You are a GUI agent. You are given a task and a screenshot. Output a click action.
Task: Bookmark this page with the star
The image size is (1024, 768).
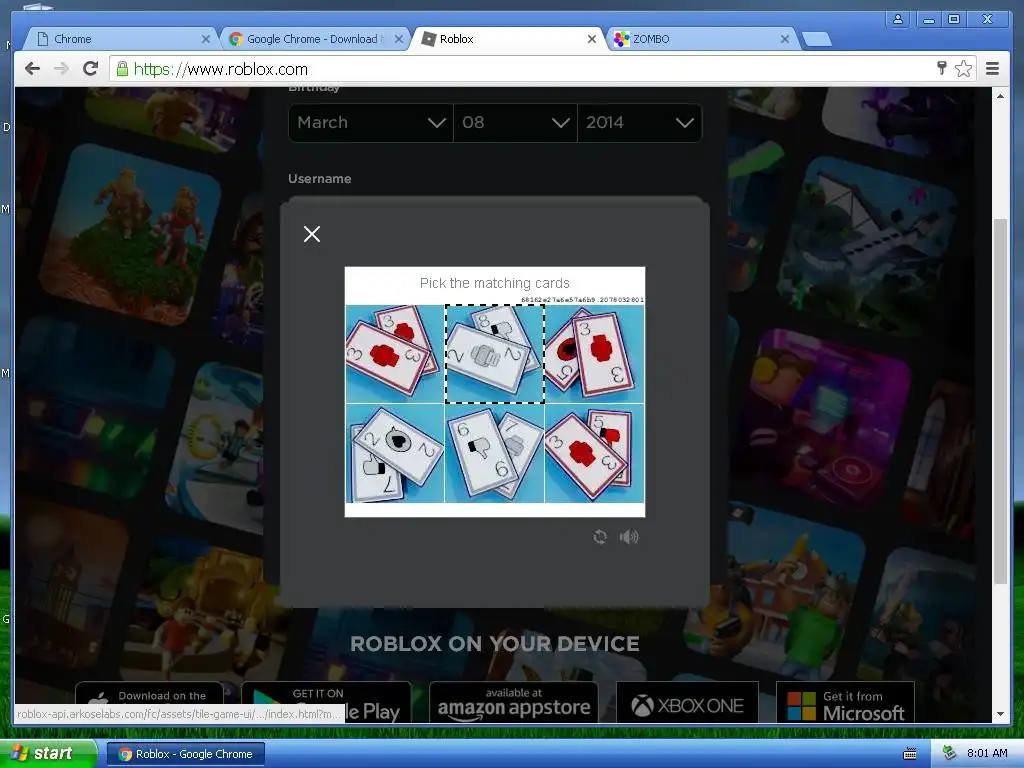pos(963,69)
